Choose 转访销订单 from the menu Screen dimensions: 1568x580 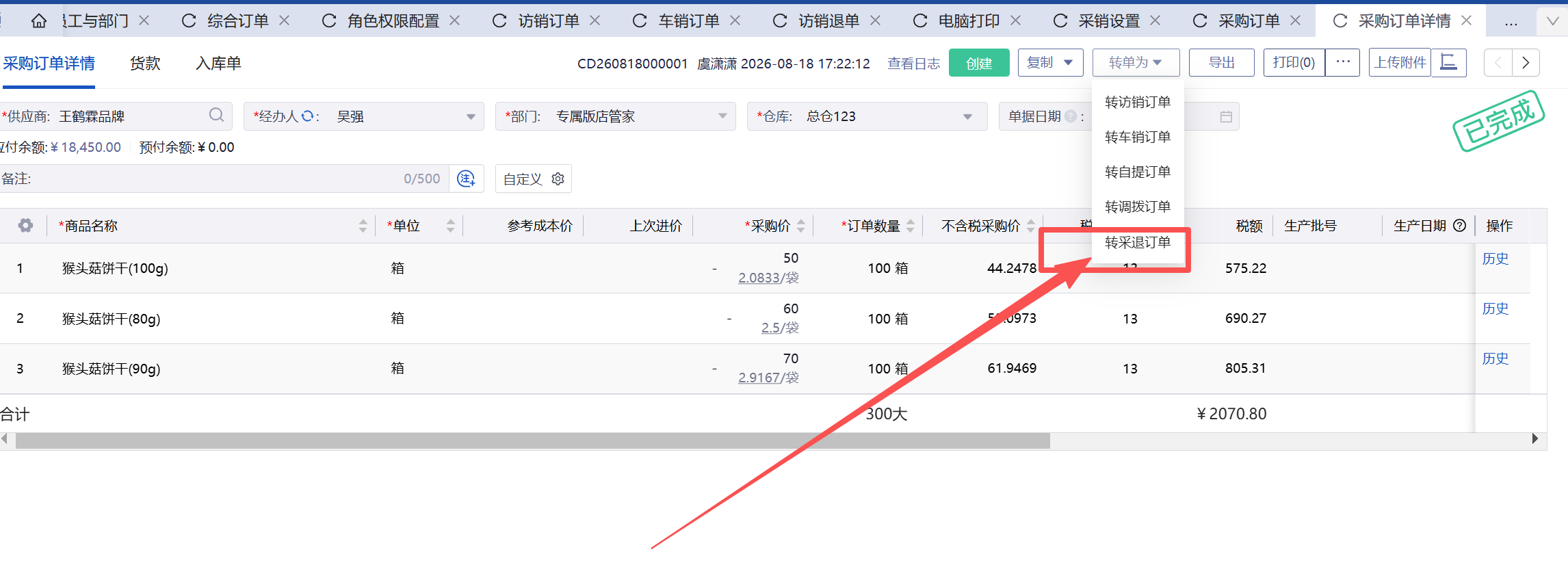[x=1138, y=102]
